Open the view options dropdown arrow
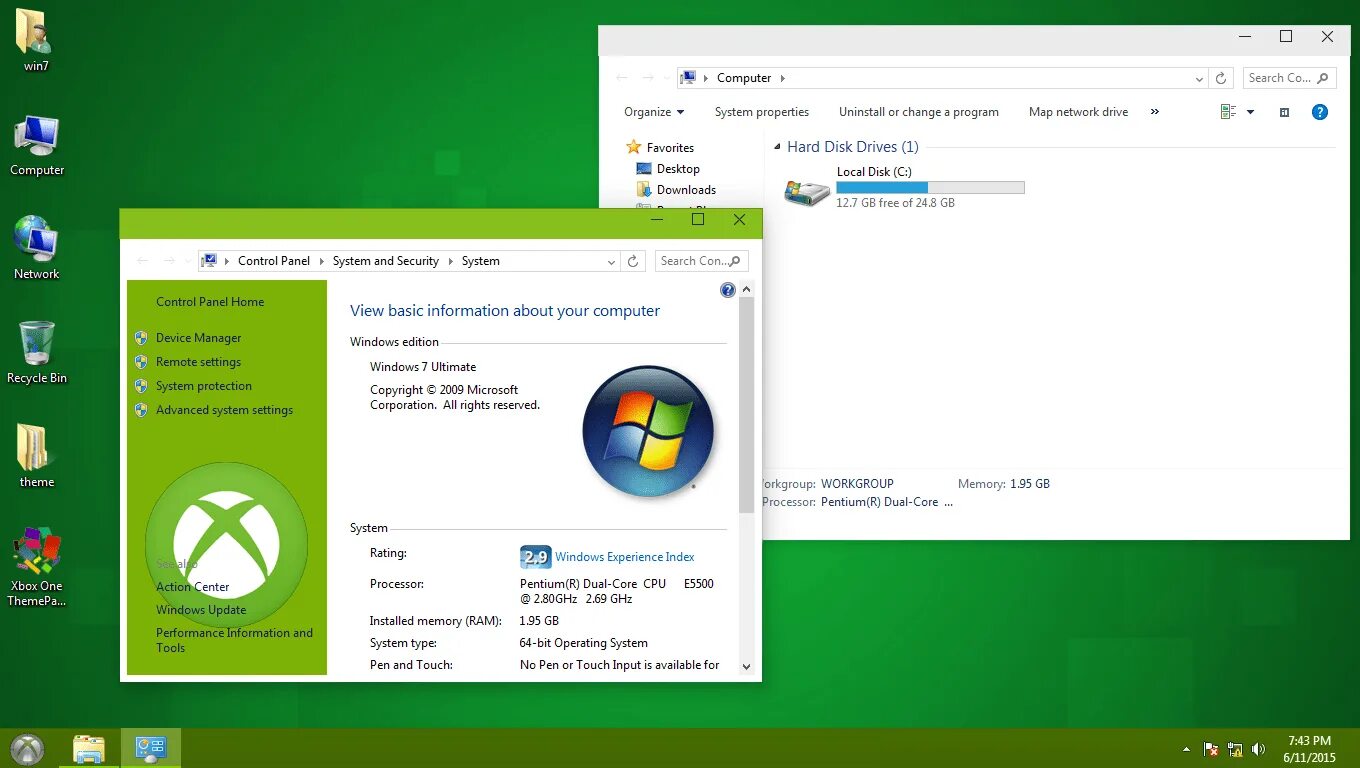 (x=1250, y=112)
